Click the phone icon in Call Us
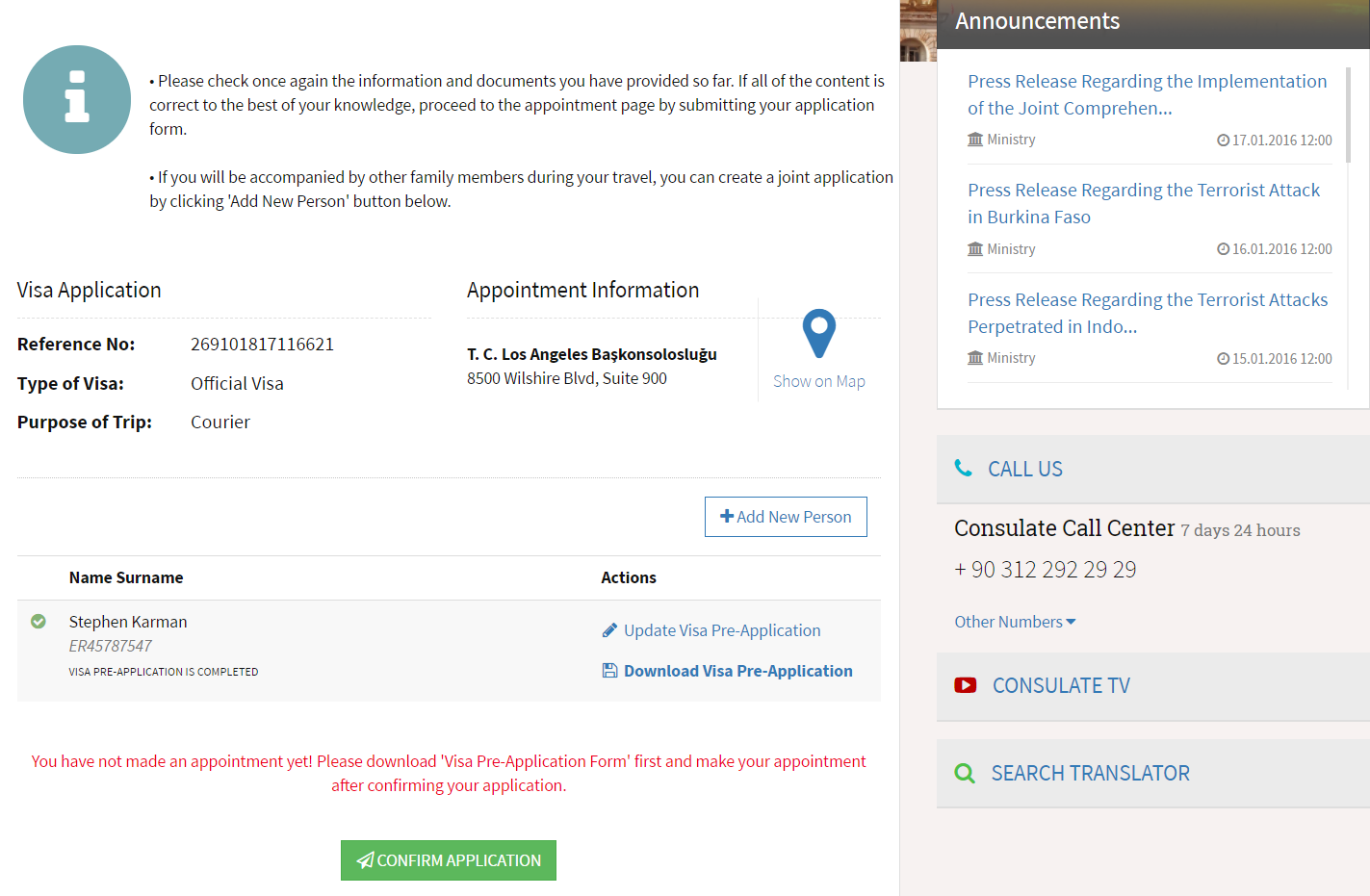 963,468
